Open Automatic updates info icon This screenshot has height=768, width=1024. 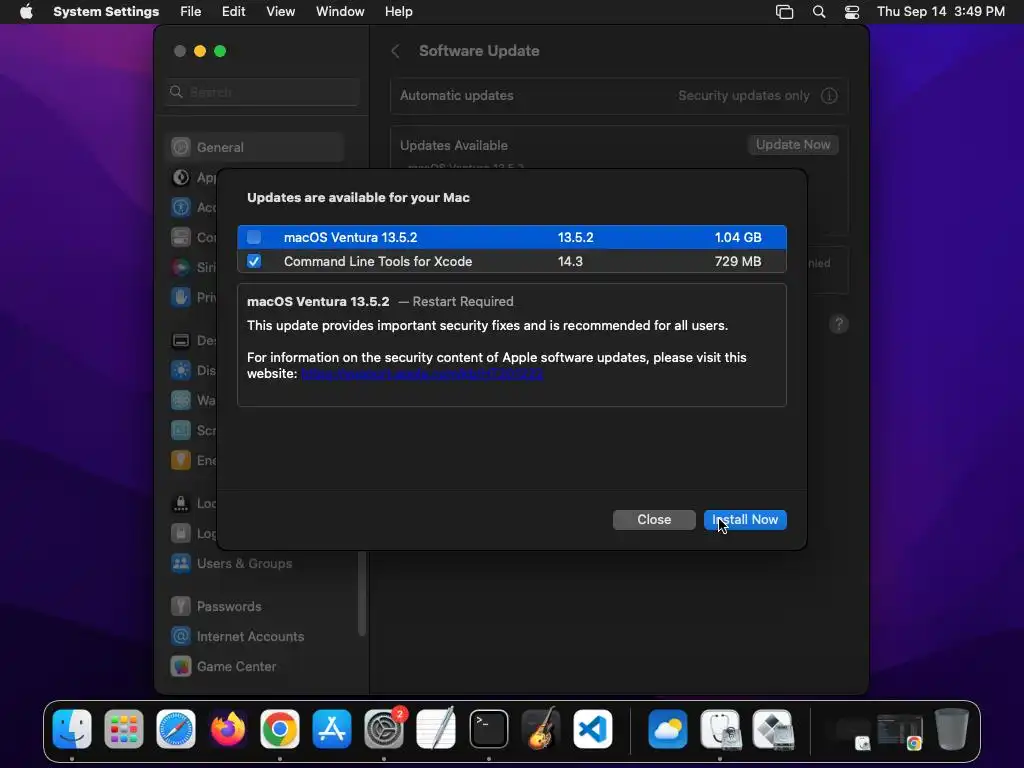[x=829, y=96]
